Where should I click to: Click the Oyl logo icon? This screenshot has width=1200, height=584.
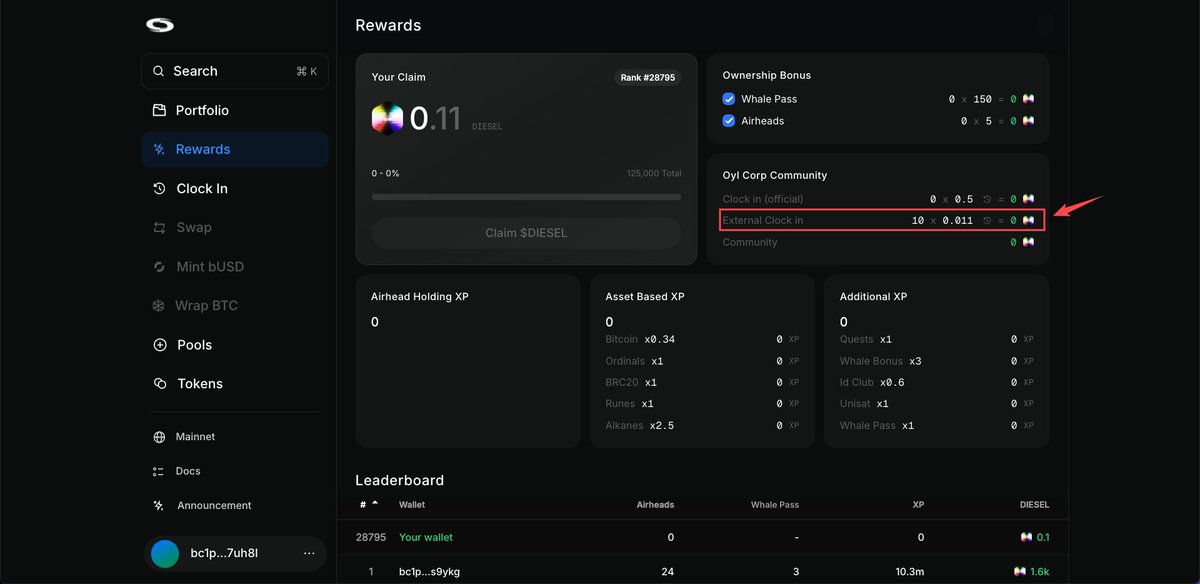pos(160,26)
